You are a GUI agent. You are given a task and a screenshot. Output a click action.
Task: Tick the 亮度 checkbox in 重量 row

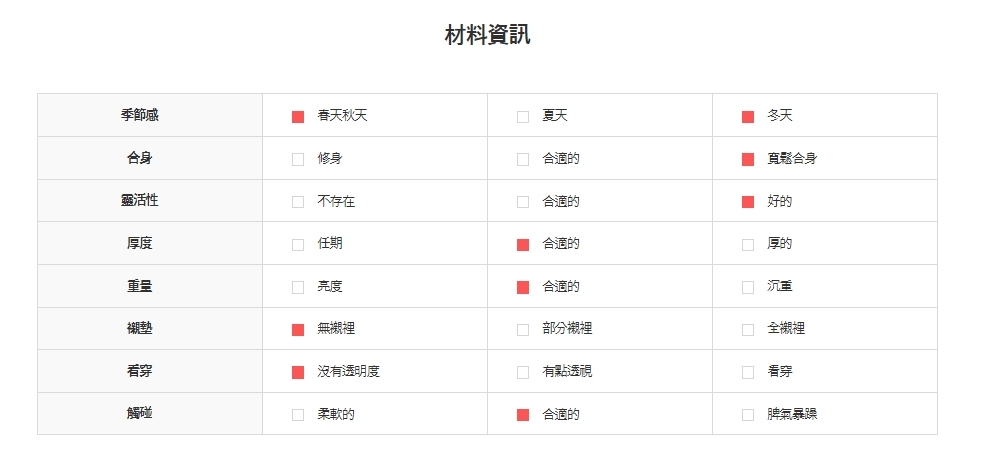tap(298, 287)
